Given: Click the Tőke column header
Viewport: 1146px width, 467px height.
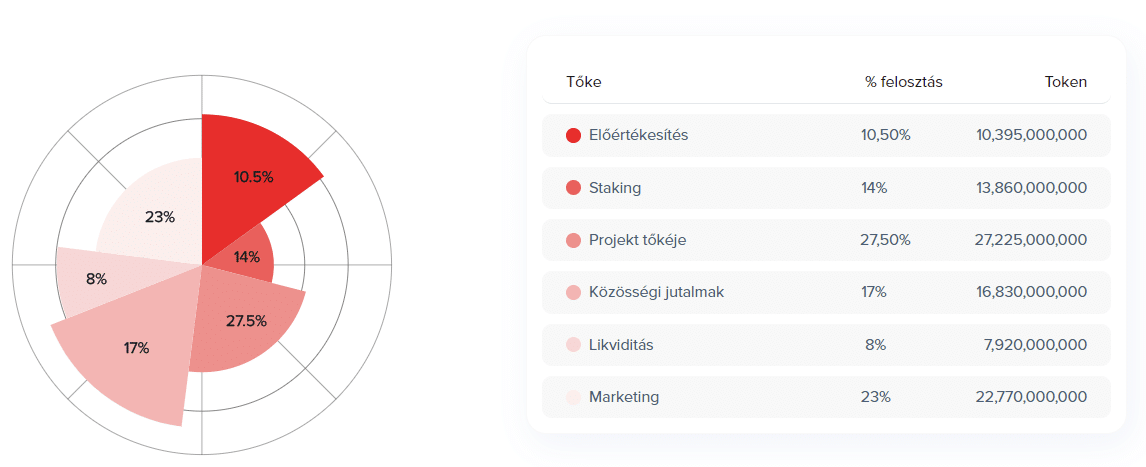Looking at the screenshot, I should (x=584, y=82).
